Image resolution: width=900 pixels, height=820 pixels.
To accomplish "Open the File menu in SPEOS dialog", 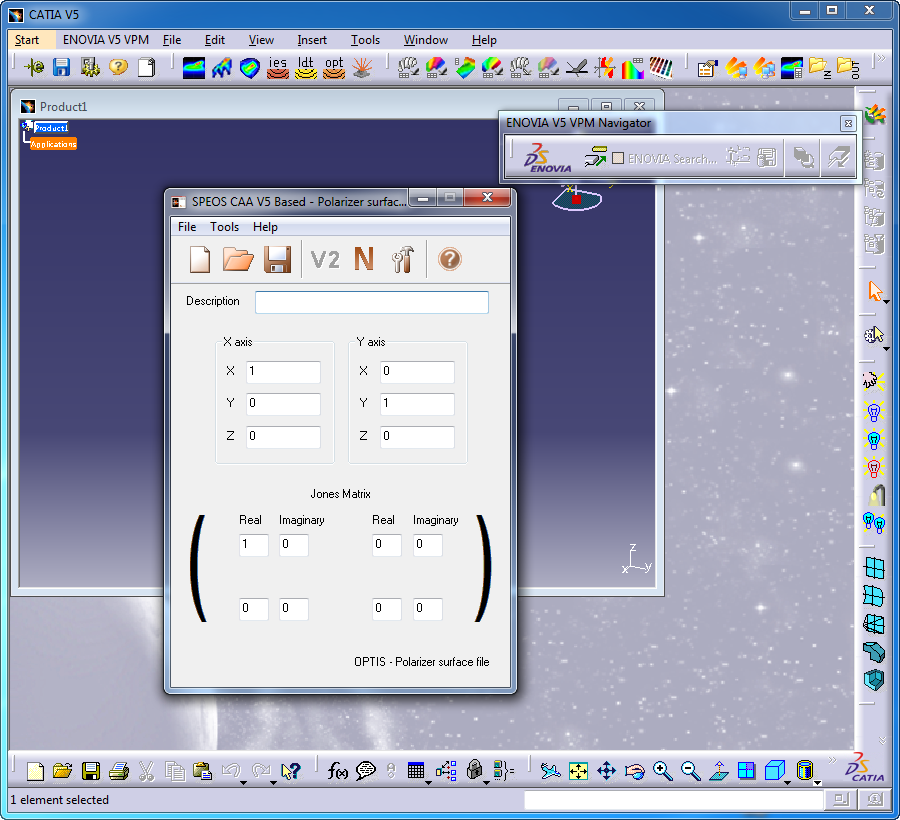I will click(187, 227).
